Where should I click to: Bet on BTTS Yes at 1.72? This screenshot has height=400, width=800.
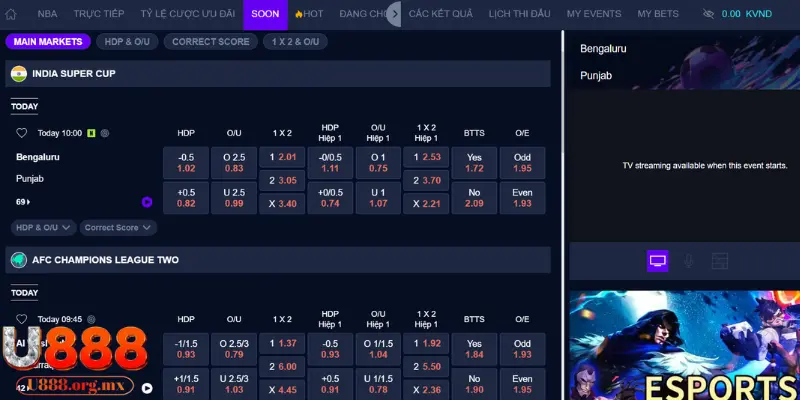(474, 163)
